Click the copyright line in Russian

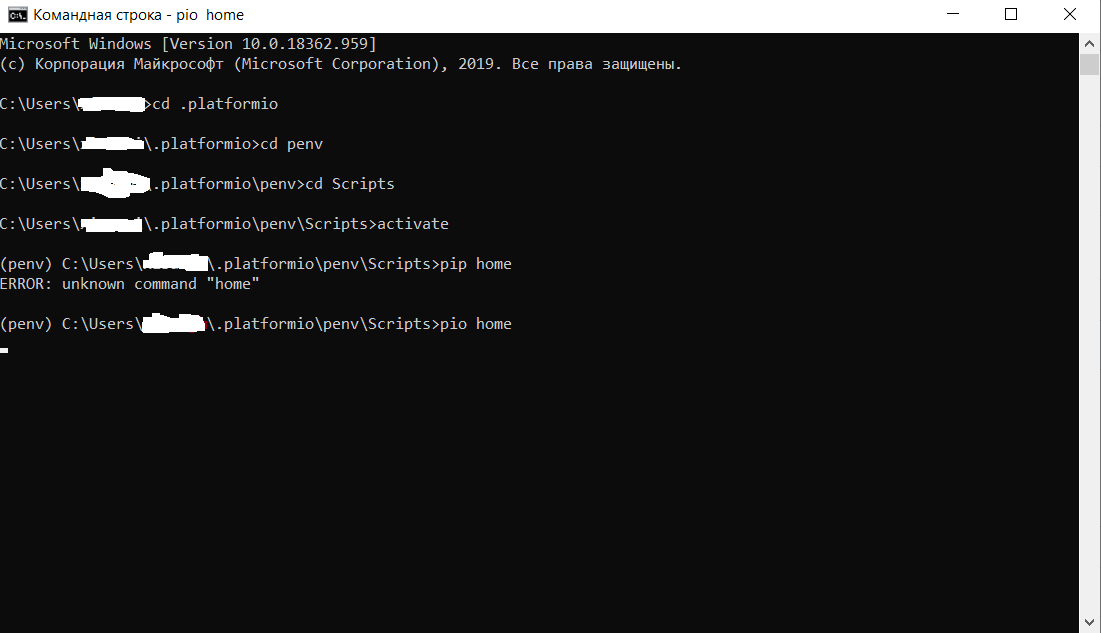[340, 63]
